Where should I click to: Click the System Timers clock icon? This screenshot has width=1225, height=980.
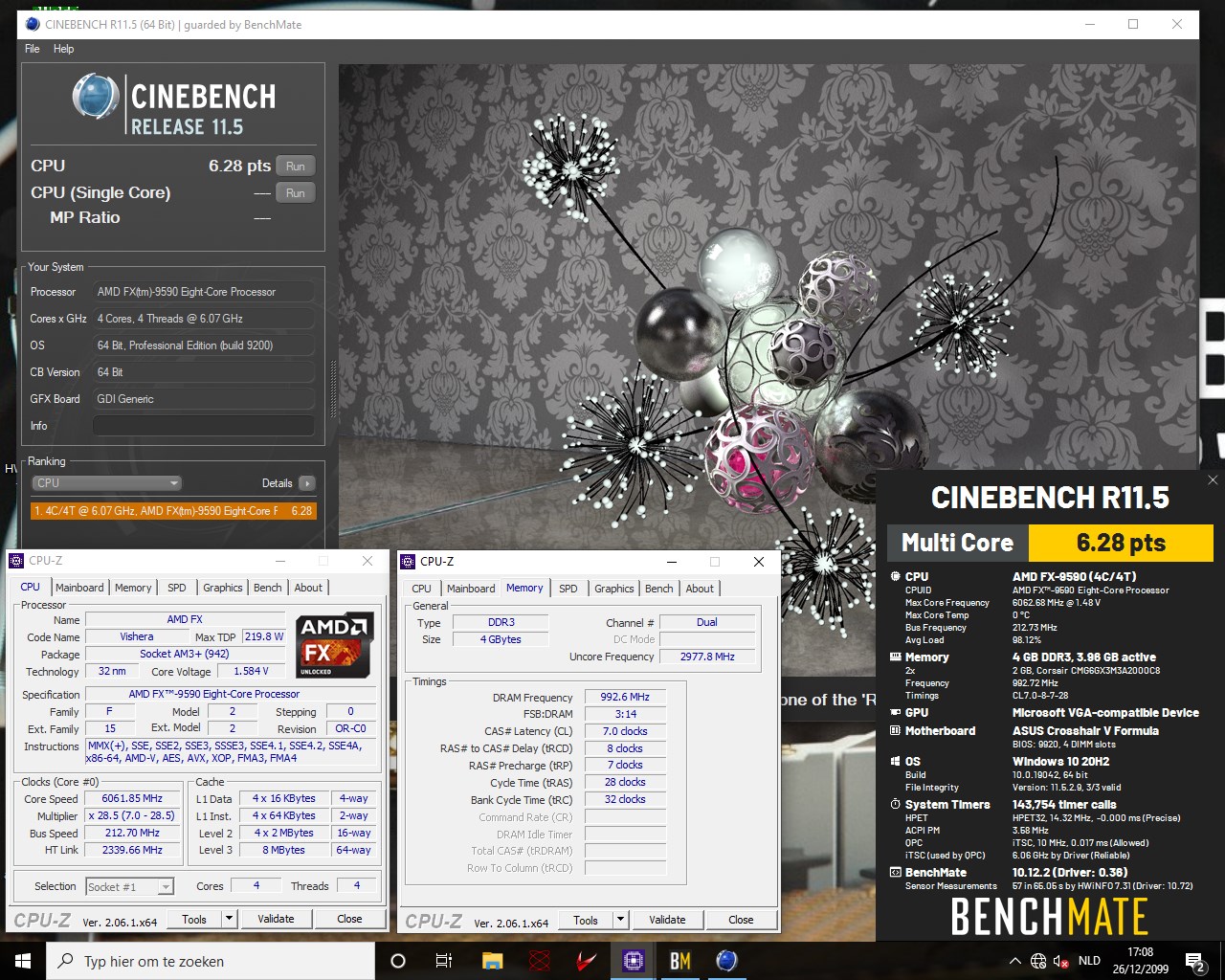[896, 804]
